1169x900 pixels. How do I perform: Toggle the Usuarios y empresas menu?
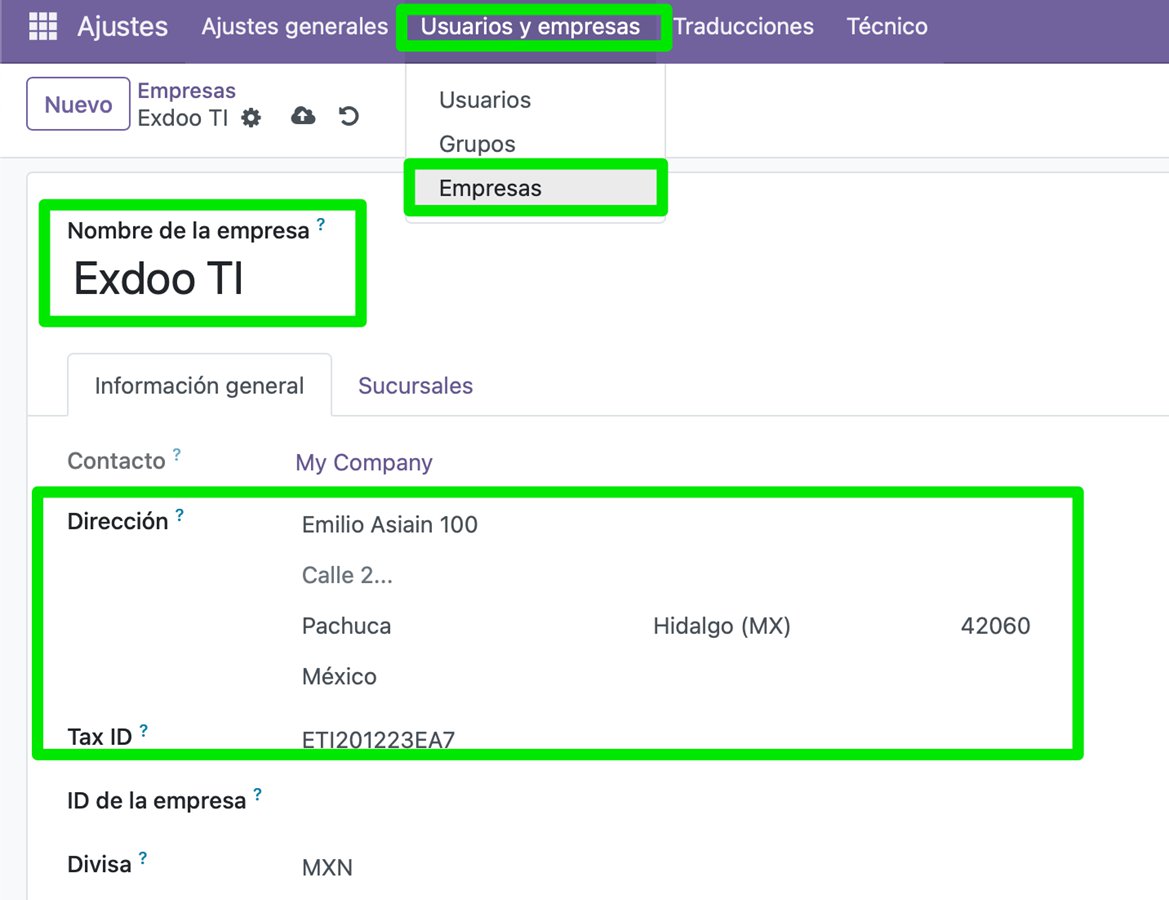(530, 26)
